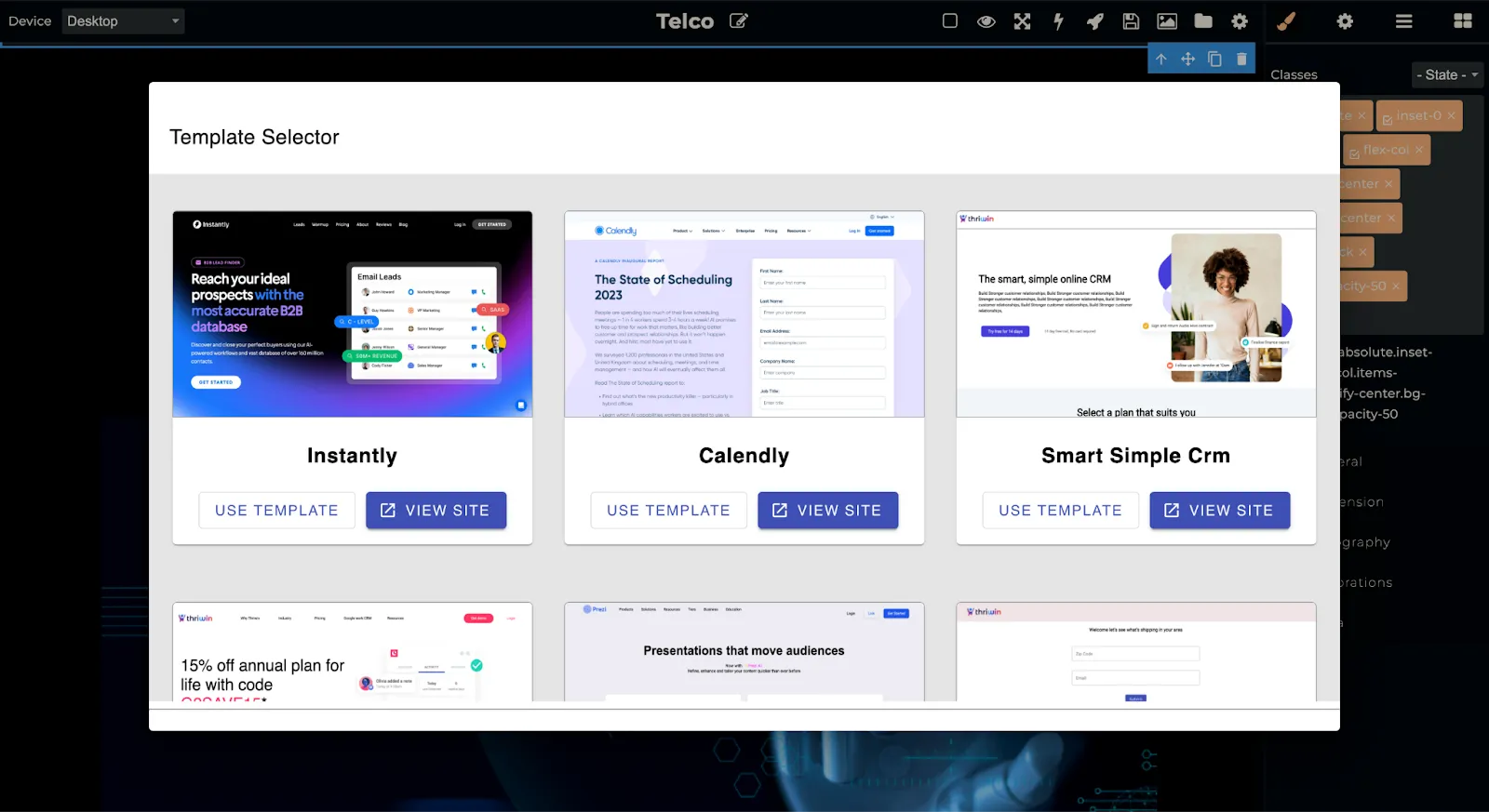Click the Telco project title
The height and width of the screenshot is (812, 1489).
coord(685,21)
